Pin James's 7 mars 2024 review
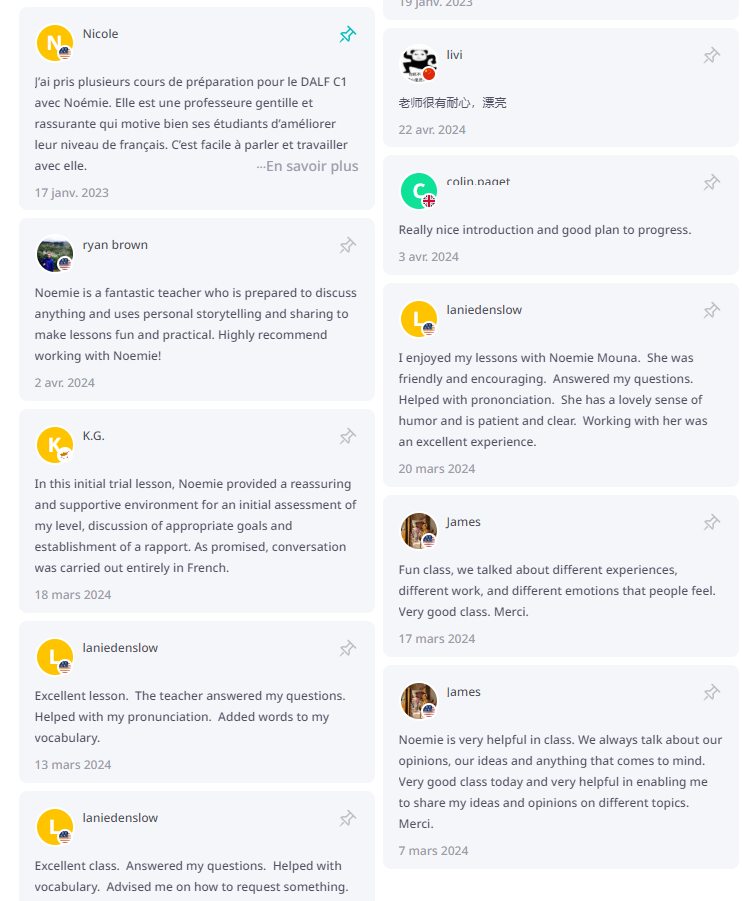 [x=711, y=692]
